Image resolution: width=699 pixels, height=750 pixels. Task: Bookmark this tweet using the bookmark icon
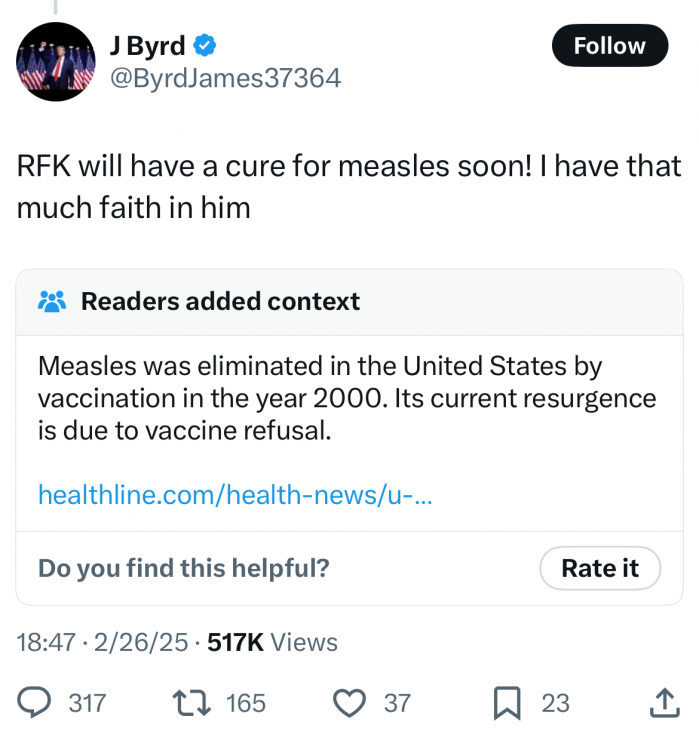click(507, 703)
